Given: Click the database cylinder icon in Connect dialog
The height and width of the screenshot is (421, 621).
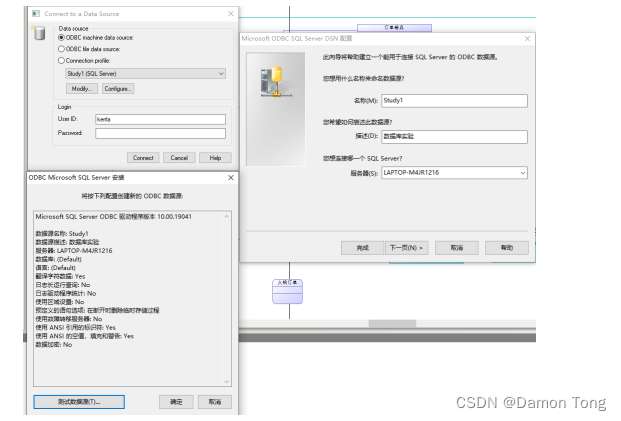Looking at the screenshot, I should [x=39, y=33].
